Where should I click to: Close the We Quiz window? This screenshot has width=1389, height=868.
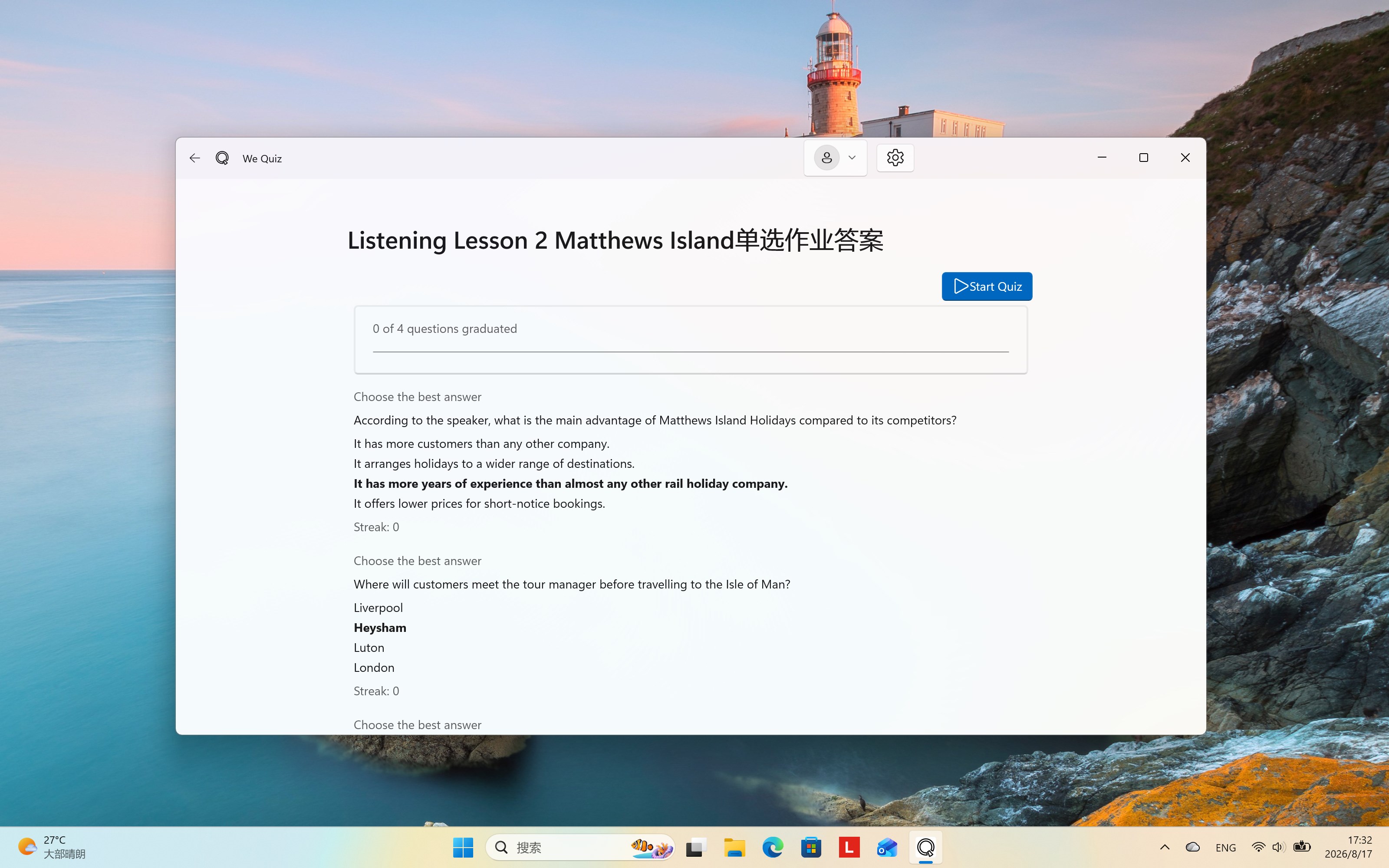pyautogui.click(x=1185, y=157)
